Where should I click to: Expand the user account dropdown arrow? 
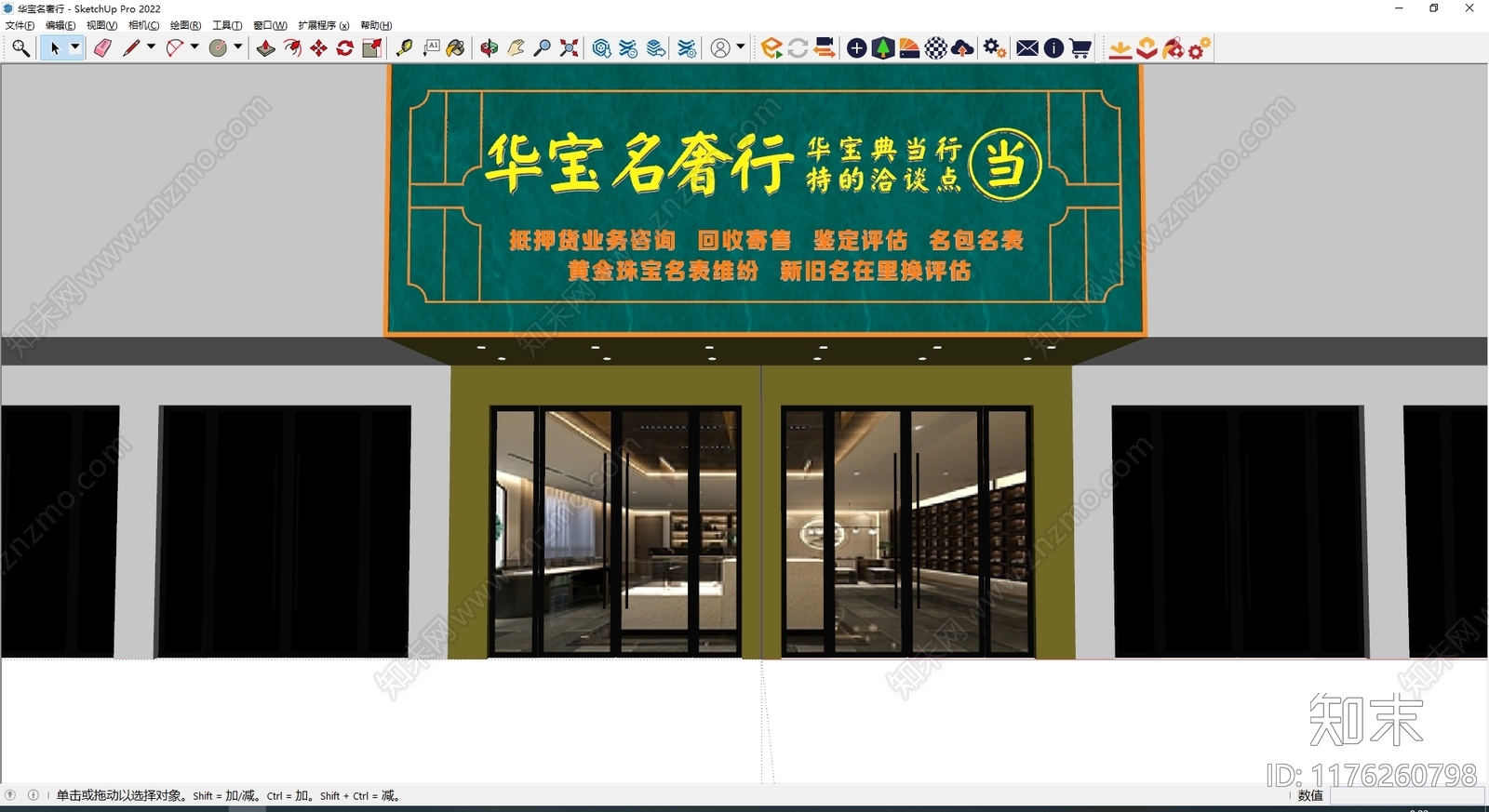pyautogui.click(x=741, y=47)
